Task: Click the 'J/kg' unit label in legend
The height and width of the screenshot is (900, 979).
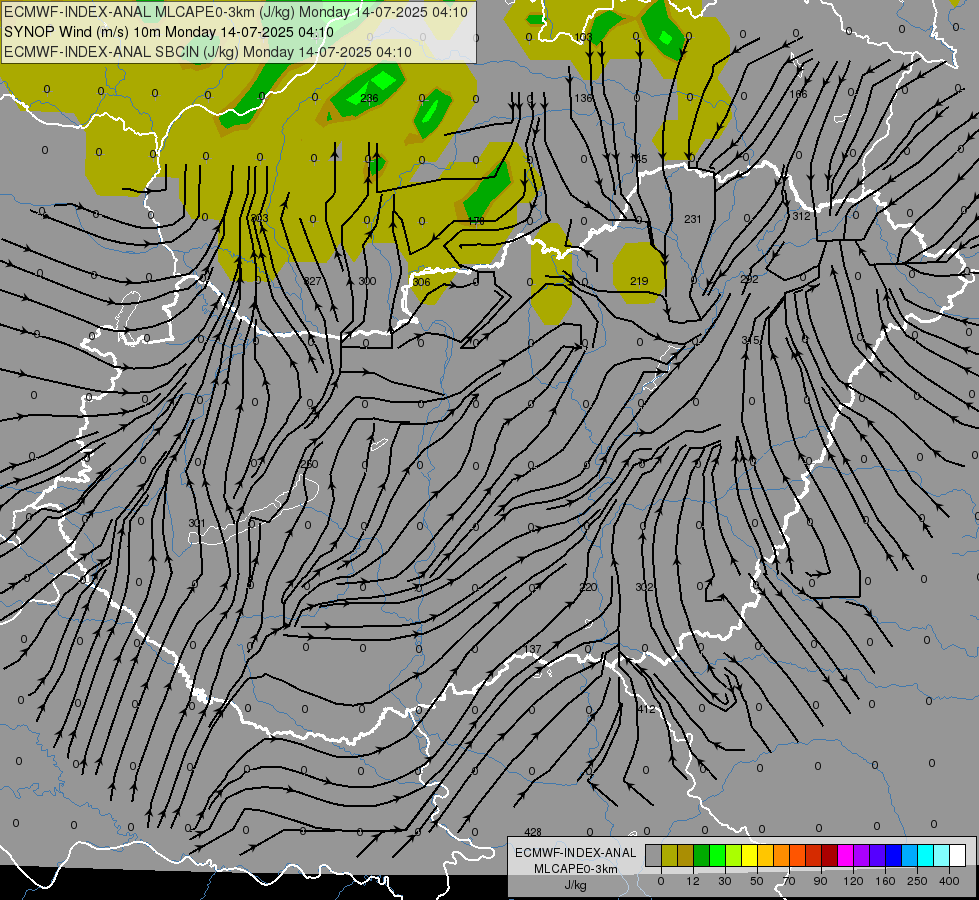Action: (576, 885)
